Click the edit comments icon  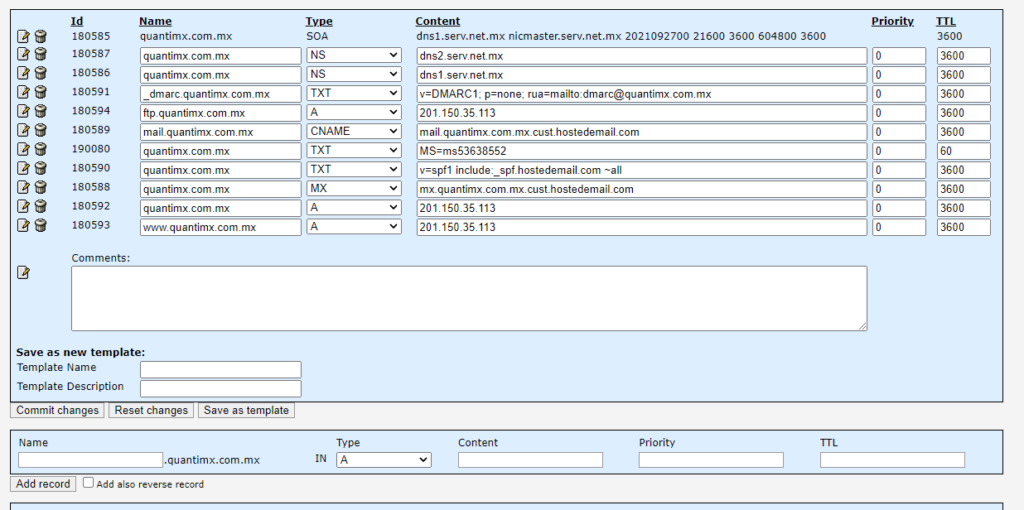coord(23,273)
